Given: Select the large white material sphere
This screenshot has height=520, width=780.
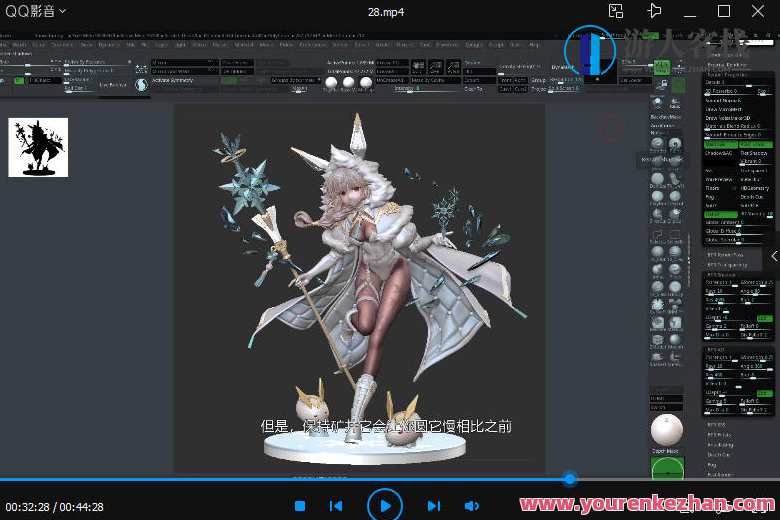Looking at the screenshot, I should pyautogui.click(x=666, y=430).
